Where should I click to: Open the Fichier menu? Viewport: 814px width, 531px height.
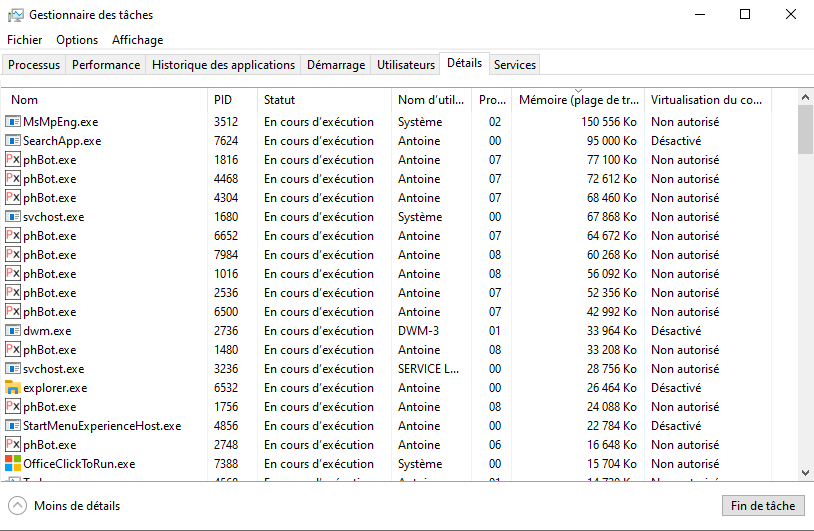pos(25,40)
